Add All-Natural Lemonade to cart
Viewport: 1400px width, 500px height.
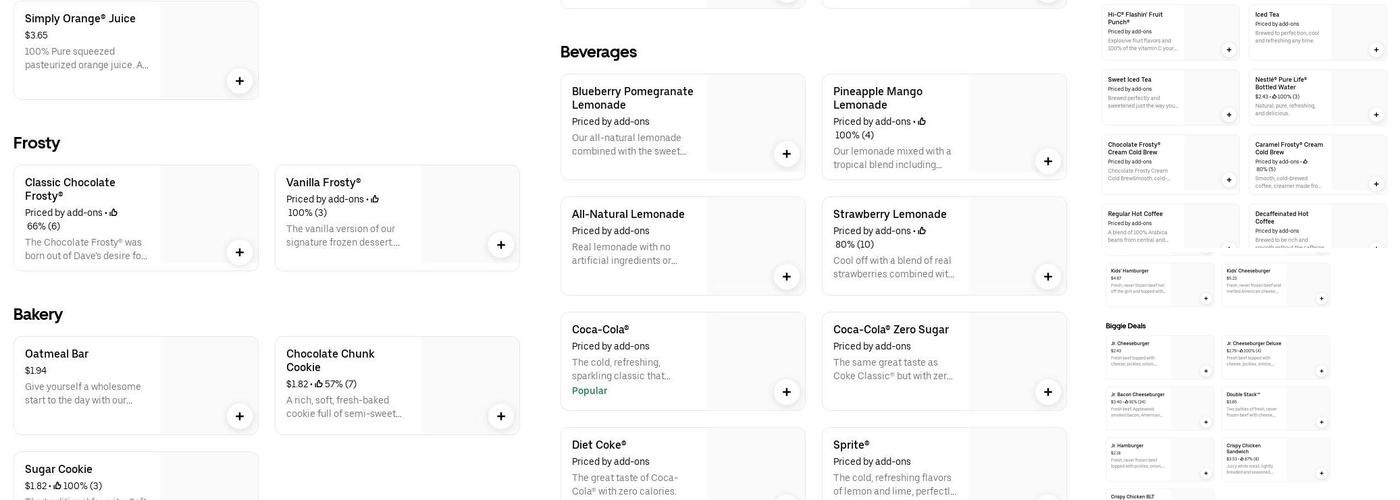pos(786,277)
